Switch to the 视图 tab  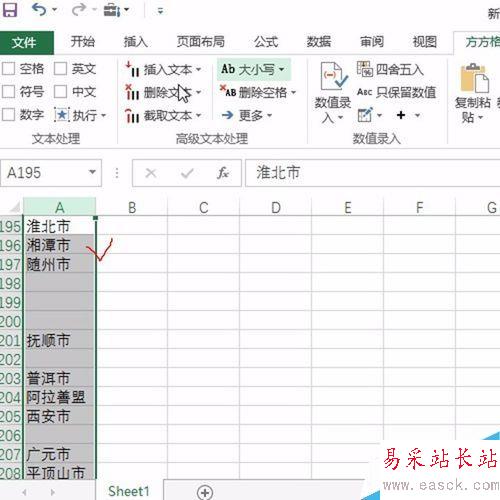[x=425, y=42]
